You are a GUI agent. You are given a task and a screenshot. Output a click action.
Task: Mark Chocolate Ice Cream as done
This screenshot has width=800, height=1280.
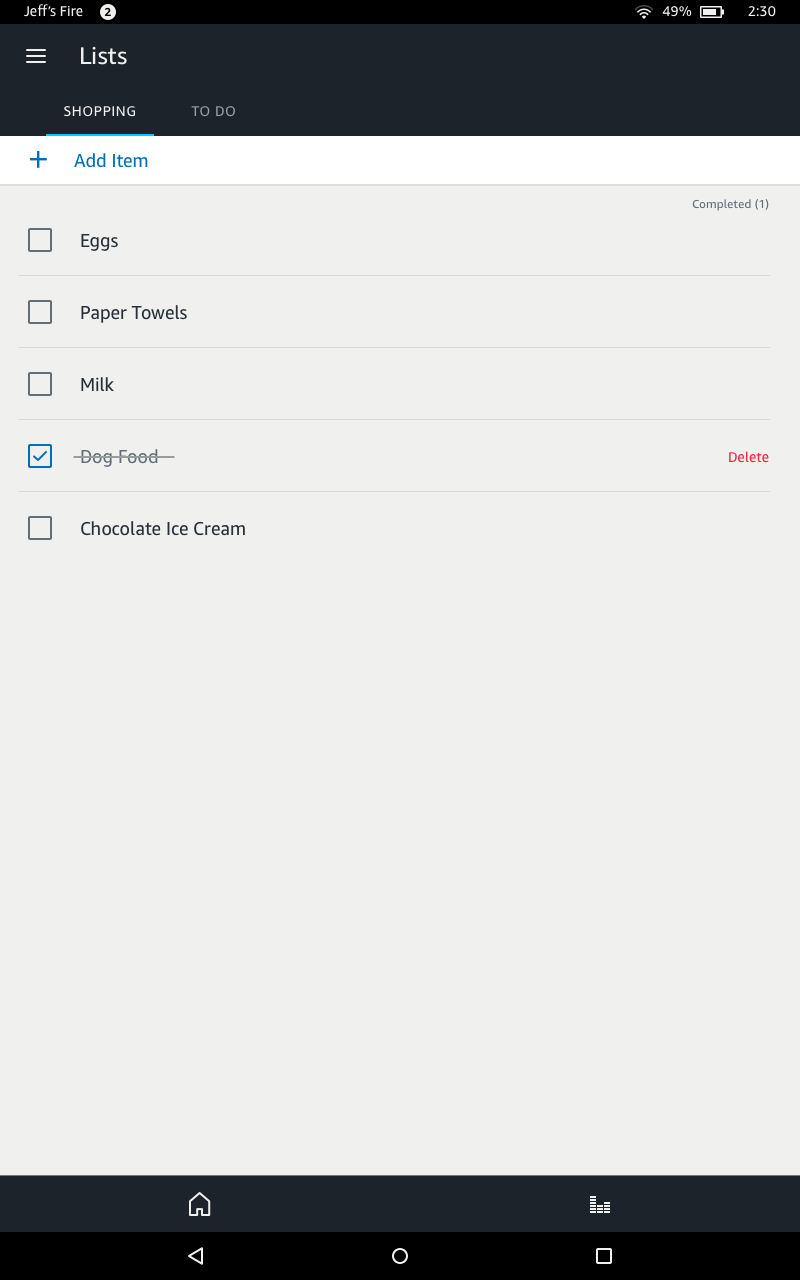(x=40, y=528)
